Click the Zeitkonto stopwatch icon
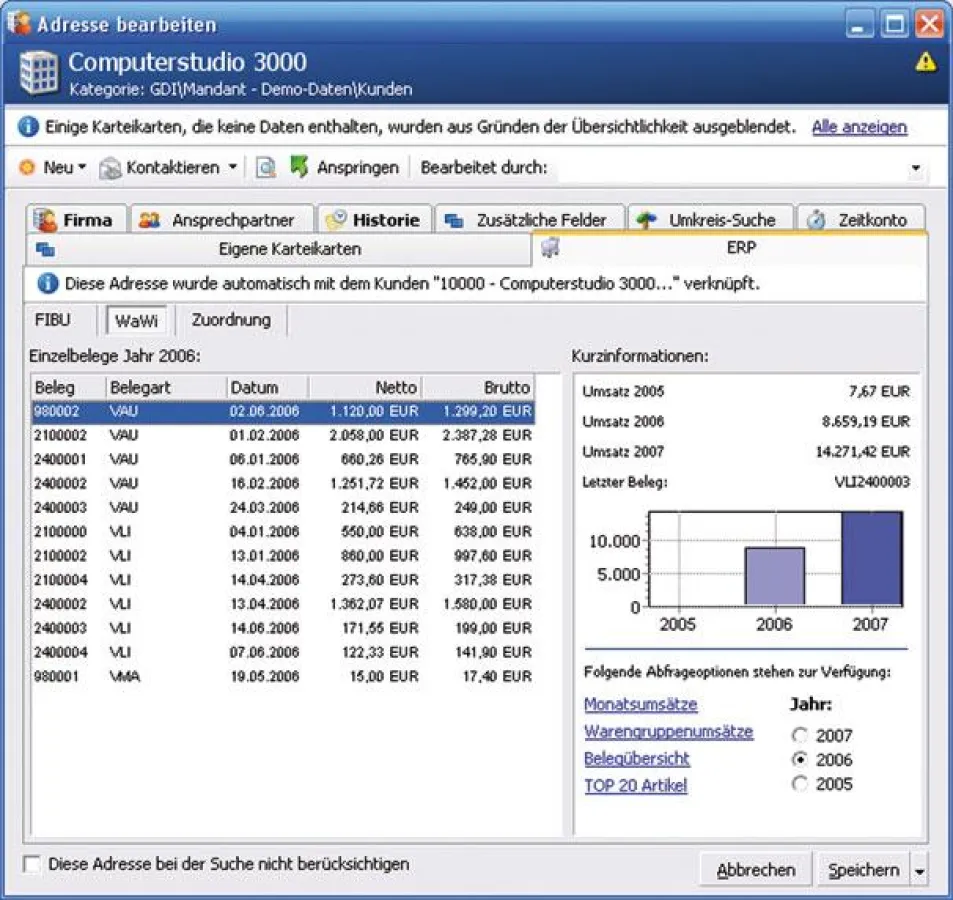Screen dimensions: 953x900 816,220
